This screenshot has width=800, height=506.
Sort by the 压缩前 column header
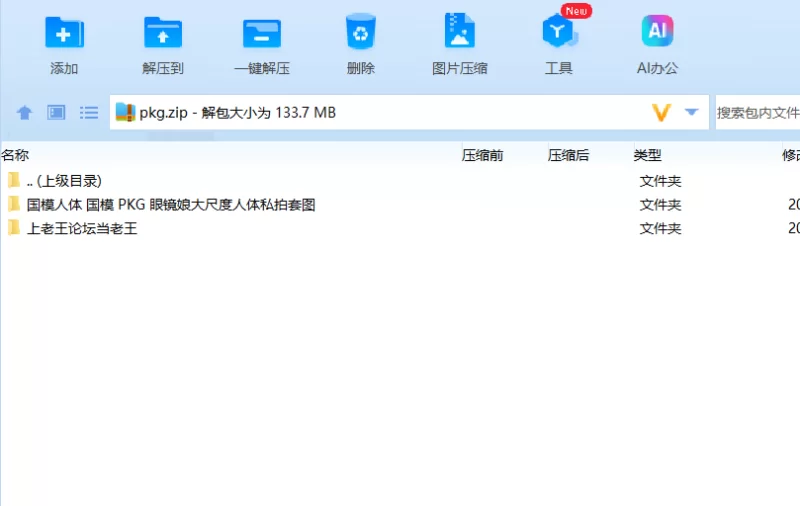click(x=482, y=155)
